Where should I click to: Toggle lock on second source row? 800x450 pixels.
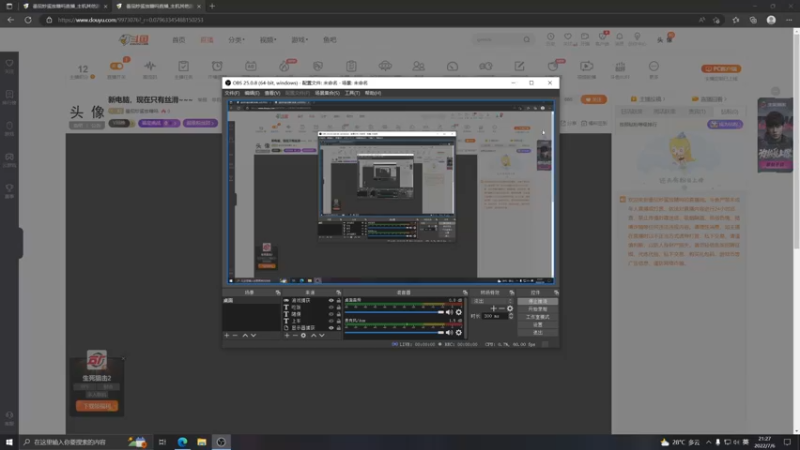point(338,307)
